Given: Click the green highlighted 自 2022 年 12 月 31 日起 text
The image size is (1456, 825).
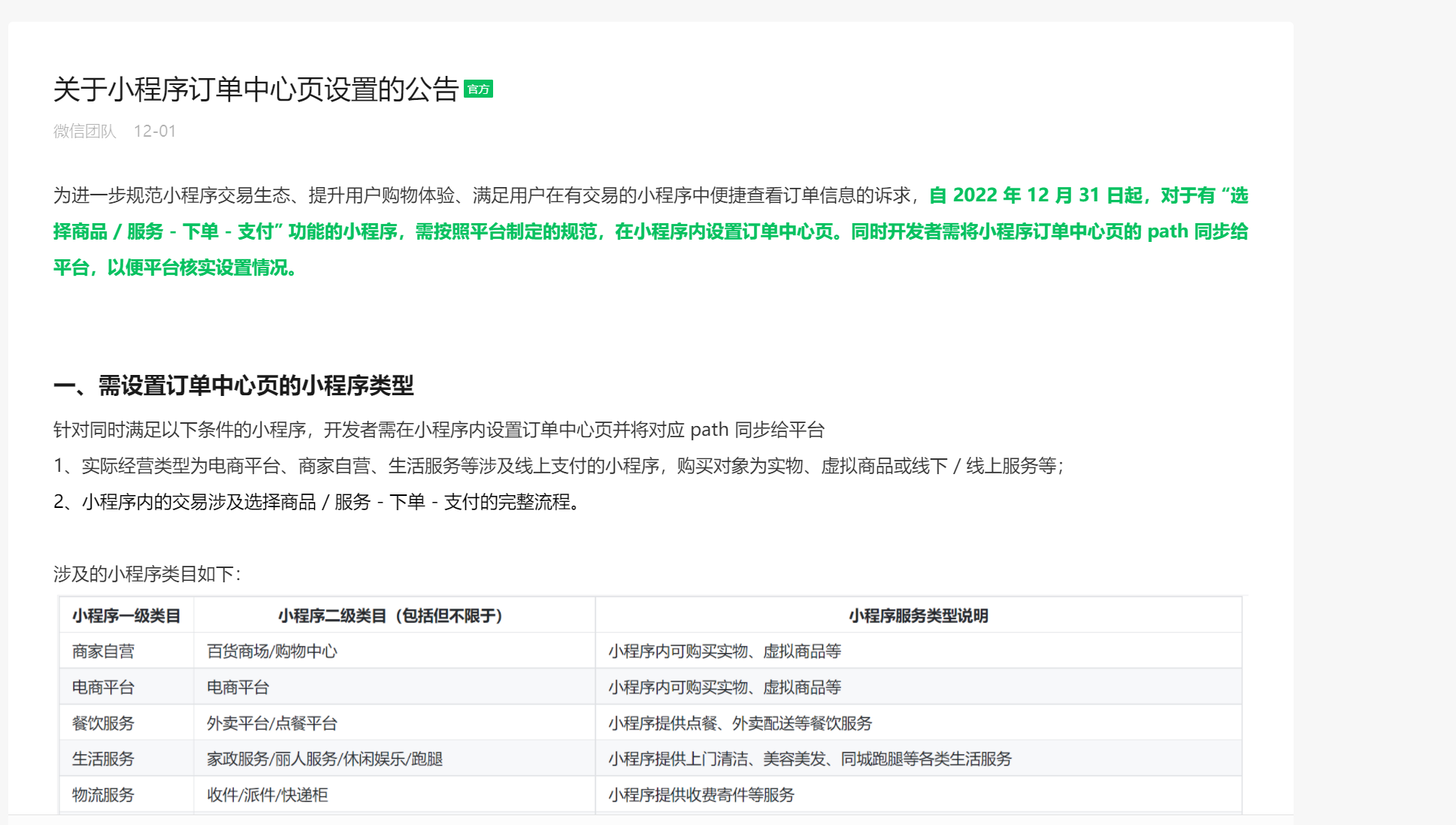Looking at the screenshot, I should 1035,195.
